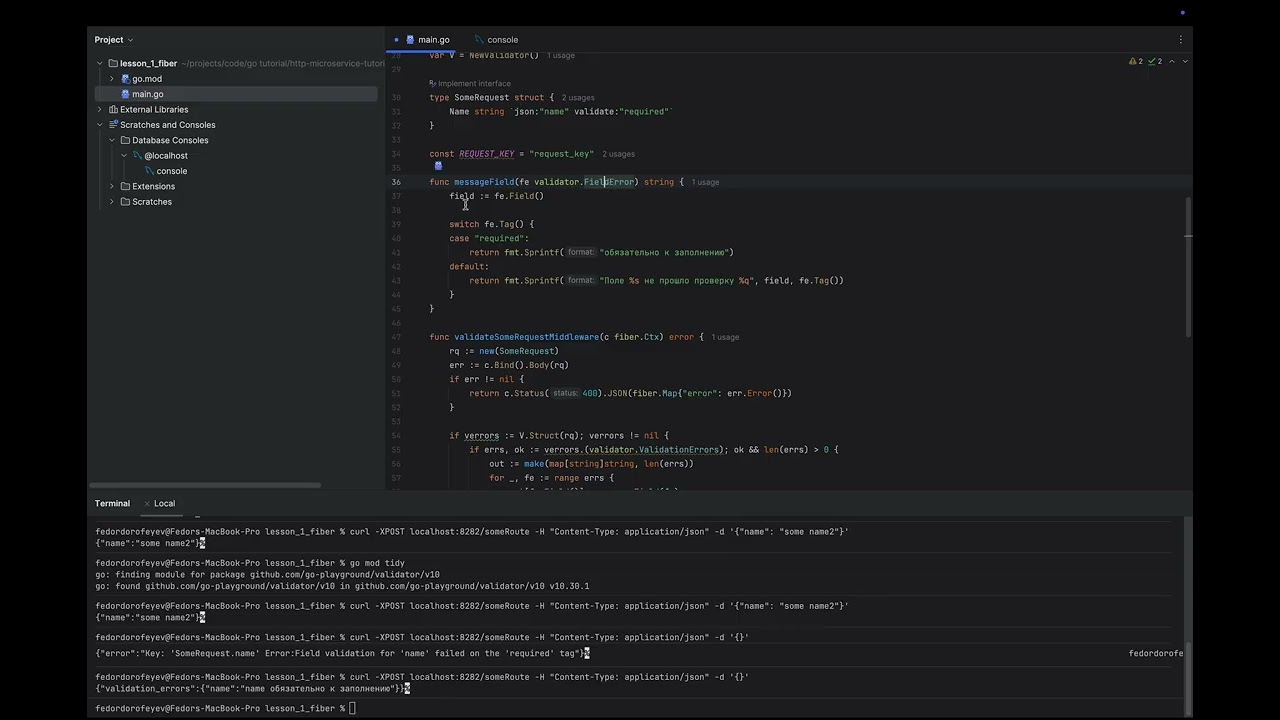Show 1 usage of validateSomeRequestMiddleware
This screenshot has width=1280, height=720.
click(x=726, y=337)
